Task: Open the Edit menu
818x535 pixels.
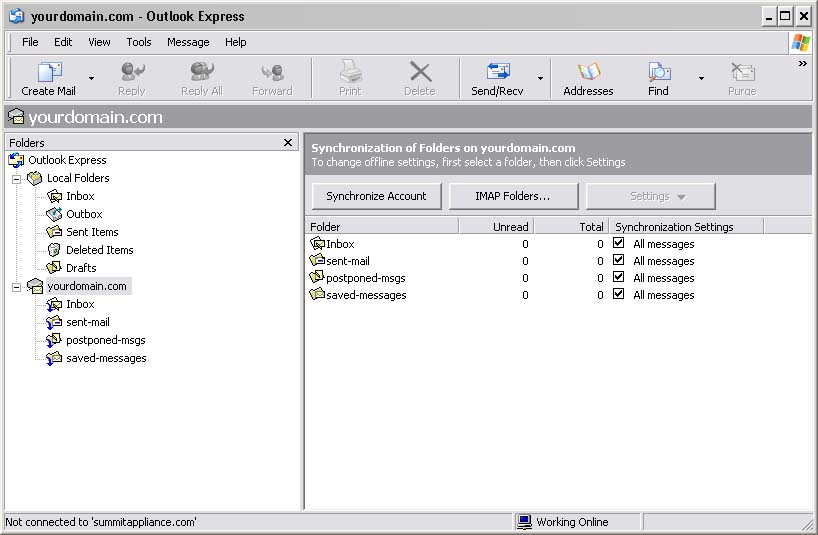Action: pyautogui.click(x=63, y=42)
